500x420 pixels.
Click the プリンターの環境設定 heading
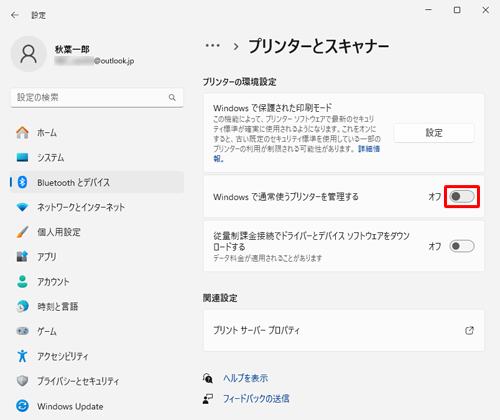[239, 82]
